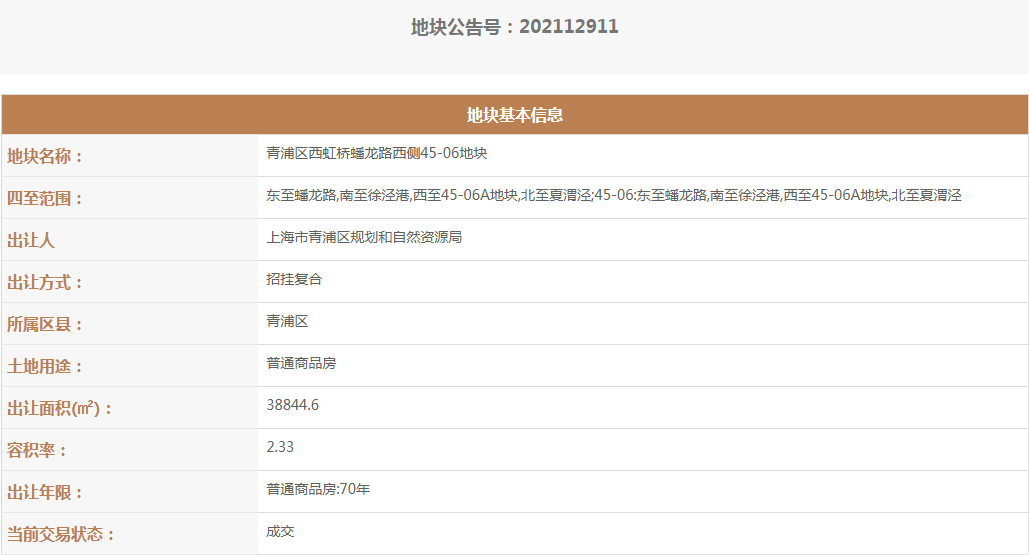This screenshot has height=555, width=1029.
Task: Select the status value 成交
Action: point(280,531)
